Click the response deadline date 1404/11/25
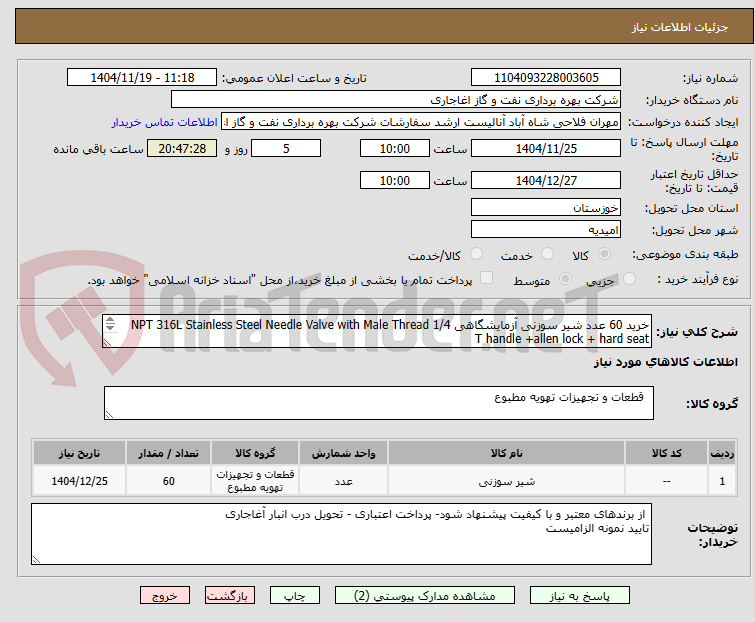This screenshot has height=622, width=755. [x=546, y=148]
